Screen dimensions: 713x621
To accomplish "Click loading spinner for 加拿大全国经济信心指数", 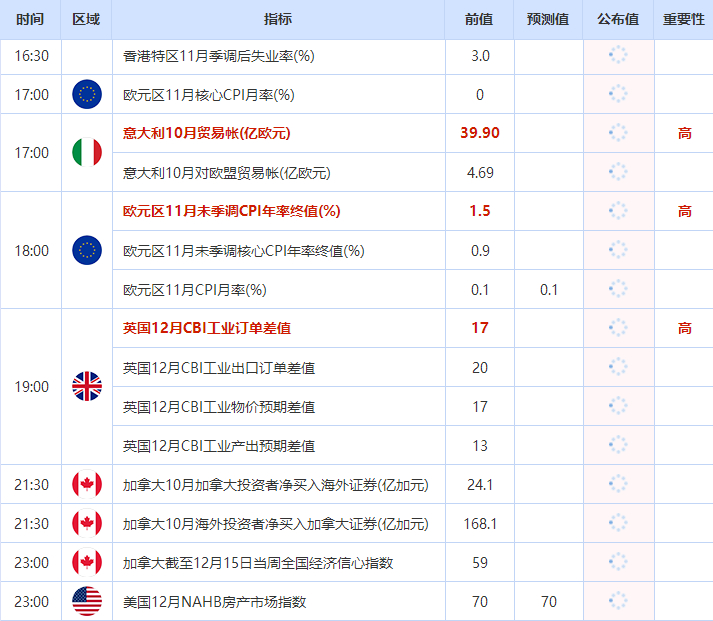I will pos(618,562).
